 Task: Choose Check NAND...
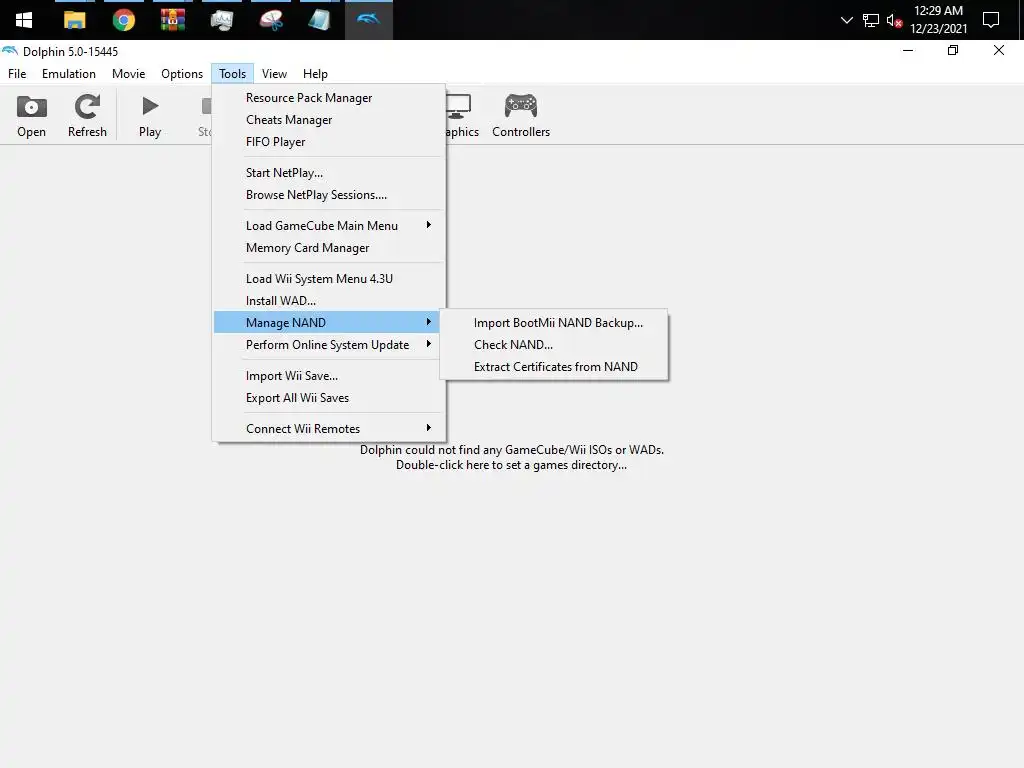[554, 345]
